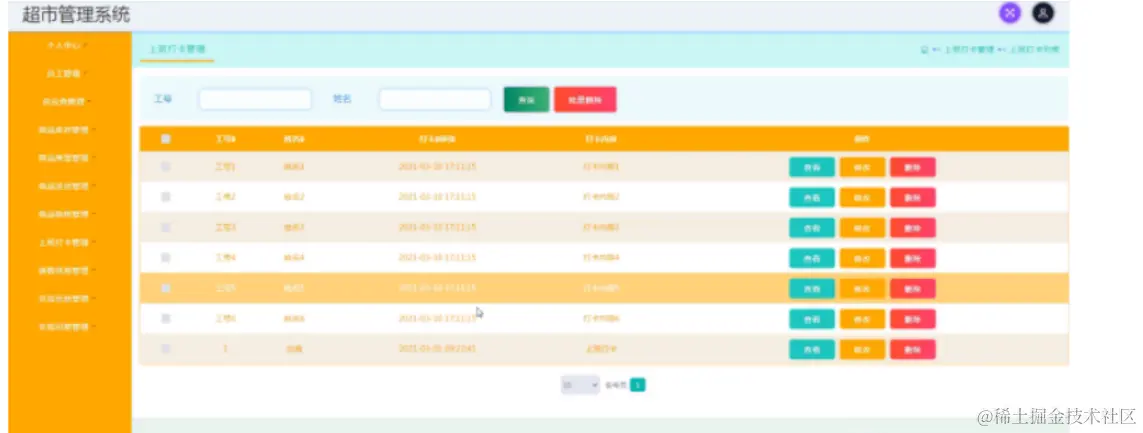Viewport: 1143px width, 433px height.
Task: Click 查看 for row 工号3
Action: pos(811,228)
